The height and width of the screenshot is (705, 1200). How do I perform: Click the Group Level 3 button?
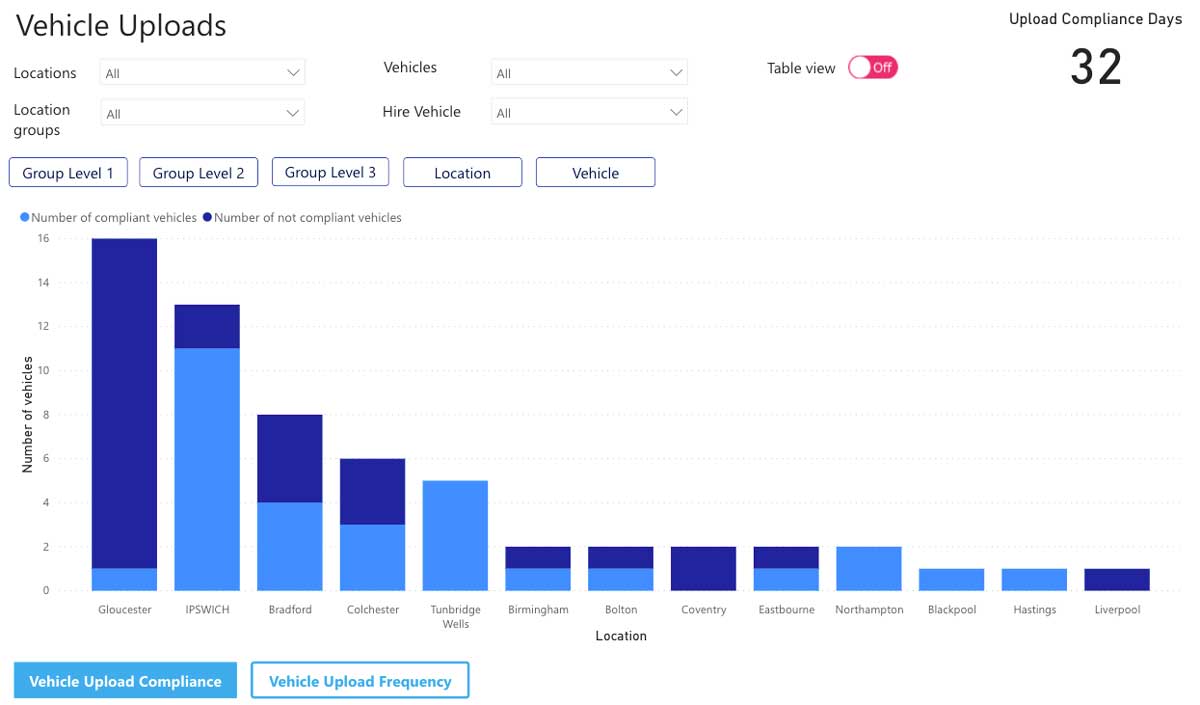click(330, 172)
